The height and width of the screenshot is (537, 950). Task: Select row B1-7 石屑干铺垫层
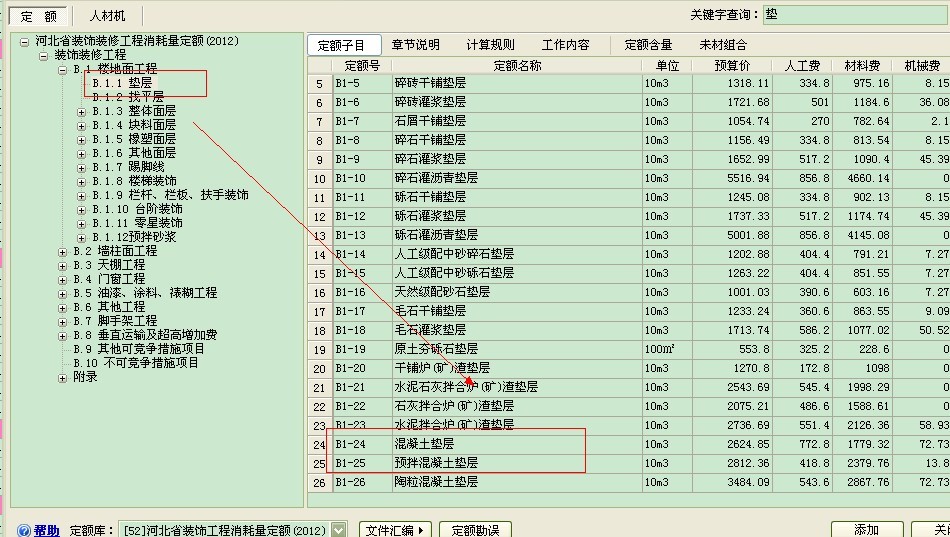coord(629,121)
